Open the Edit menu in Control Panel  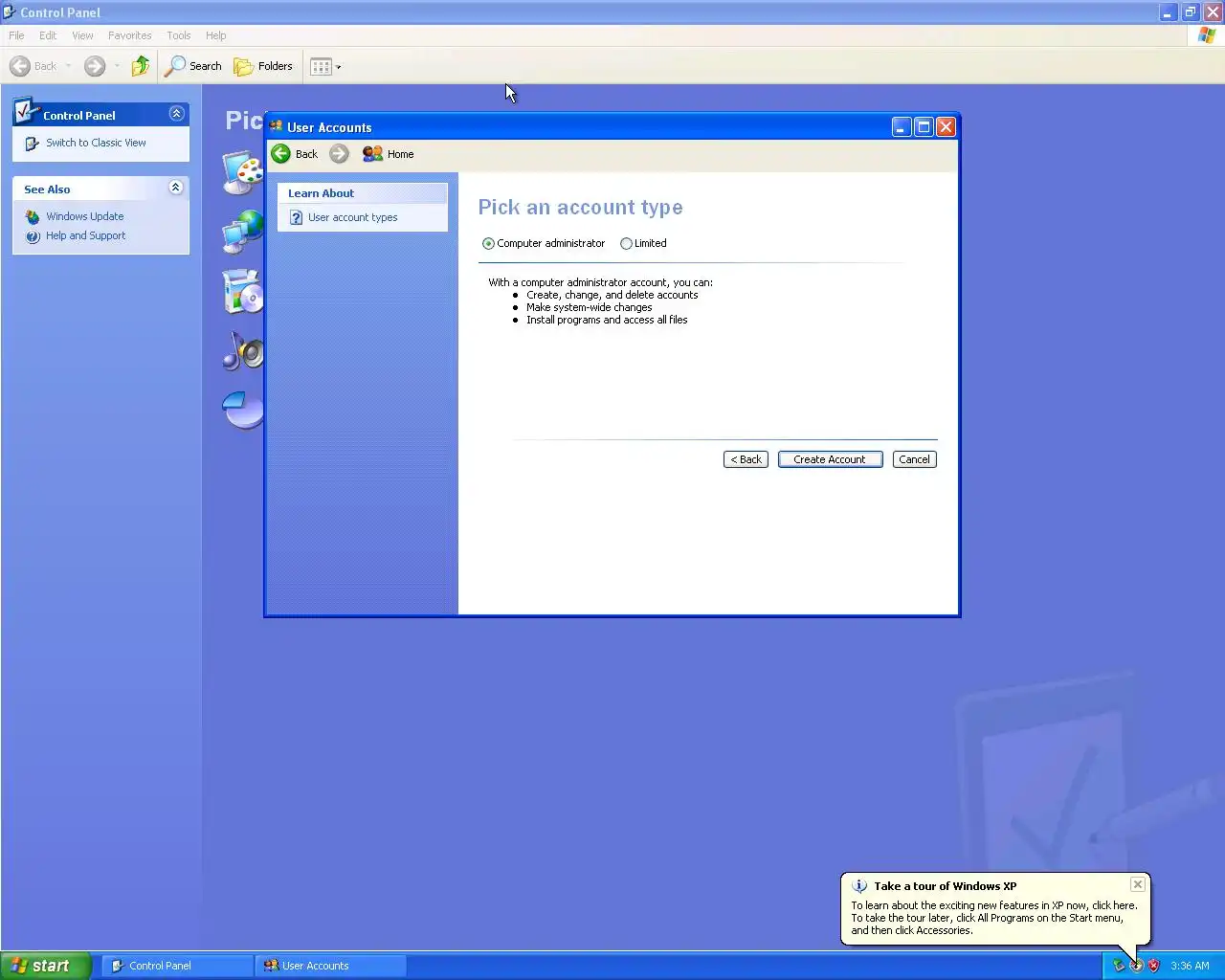(x=48, y=35)
